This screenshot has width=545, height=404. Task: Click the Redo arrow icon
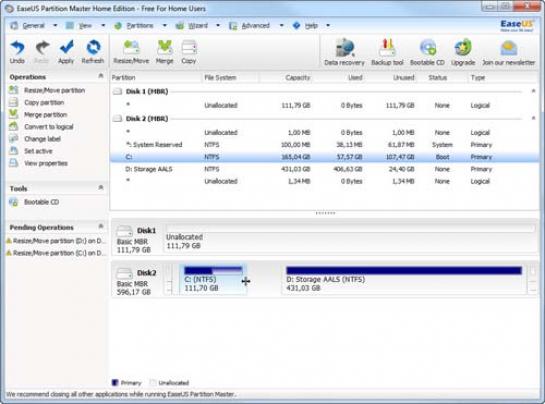tap(42, 48)
